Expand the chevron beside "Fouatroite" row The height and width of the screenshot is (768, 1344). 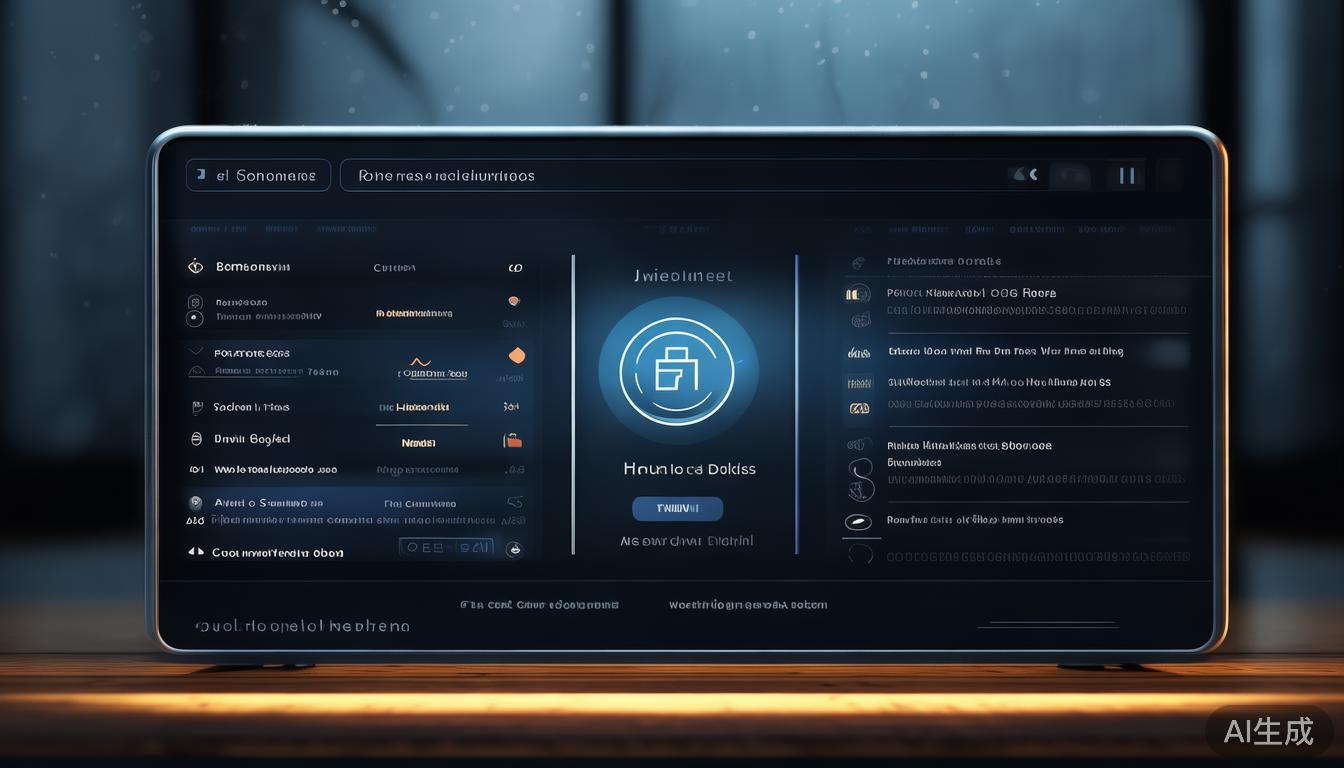[x=195, y=352]
